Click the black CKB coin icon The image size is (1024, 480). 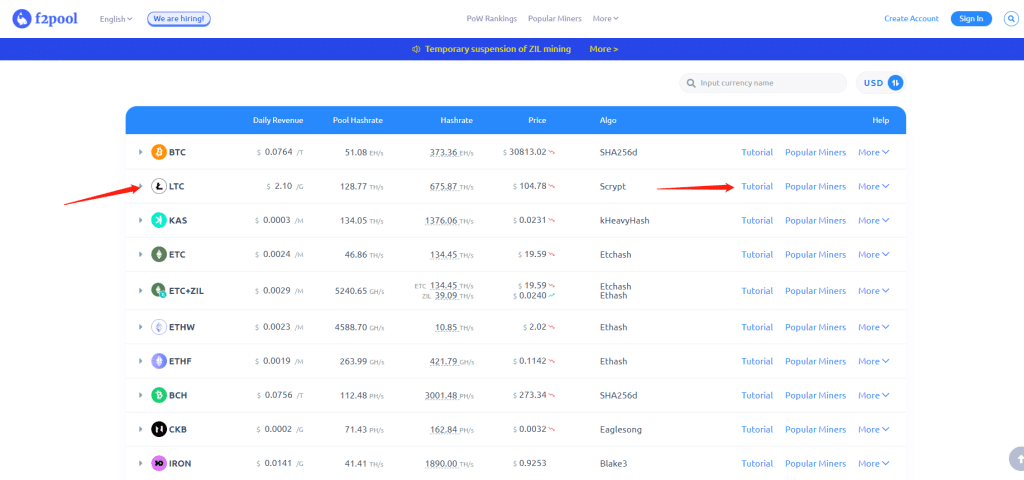click(x=158, y=429)
